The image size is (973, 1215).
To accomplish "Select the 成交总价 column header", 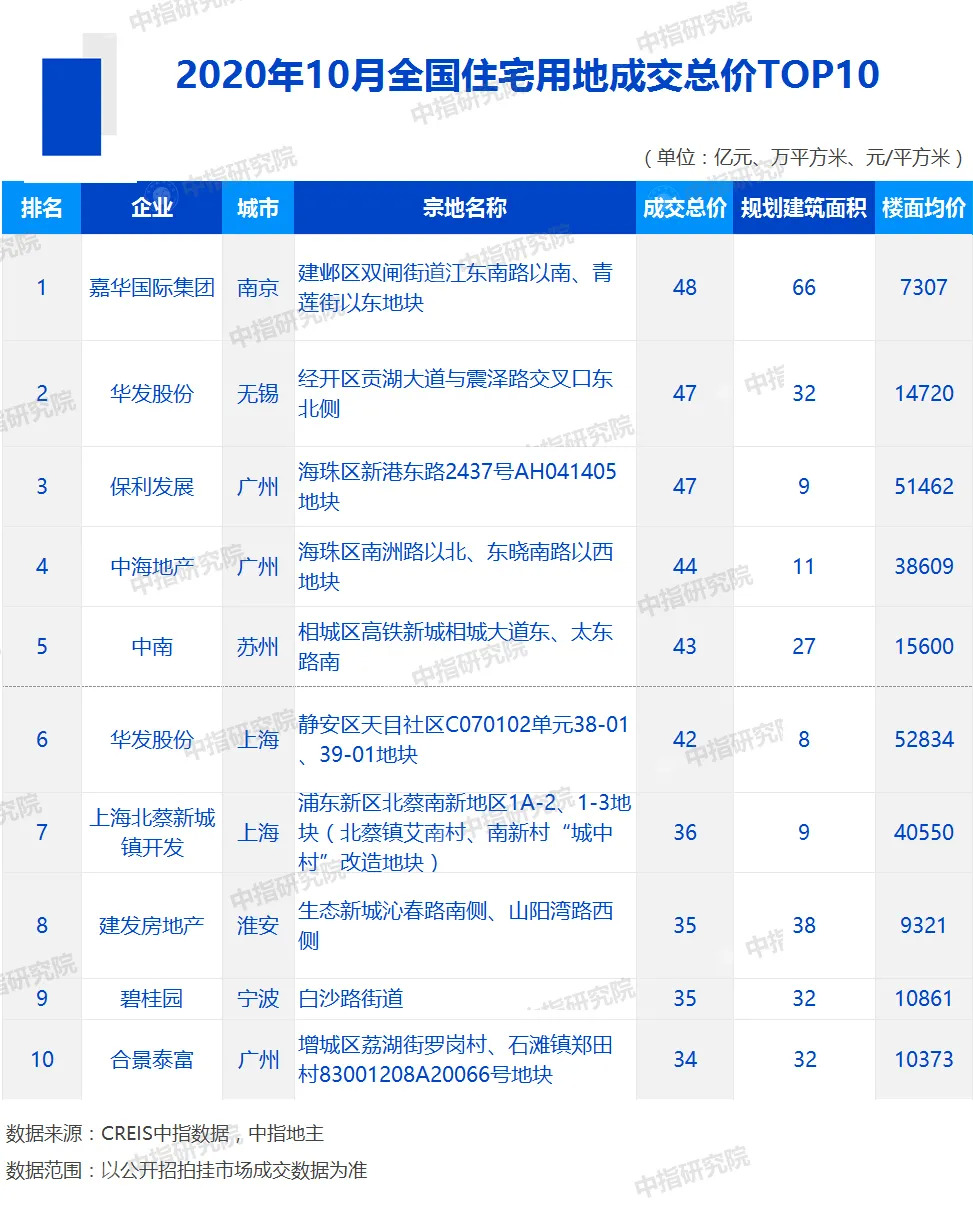I will [685, 208].
